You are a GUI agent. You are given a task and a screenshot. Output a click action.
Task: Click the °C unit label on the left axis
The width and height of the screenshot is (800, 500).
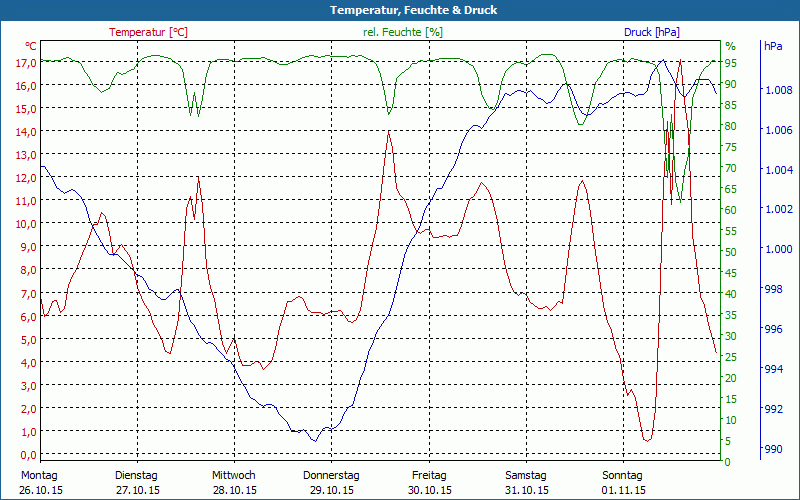coord(31,46)
